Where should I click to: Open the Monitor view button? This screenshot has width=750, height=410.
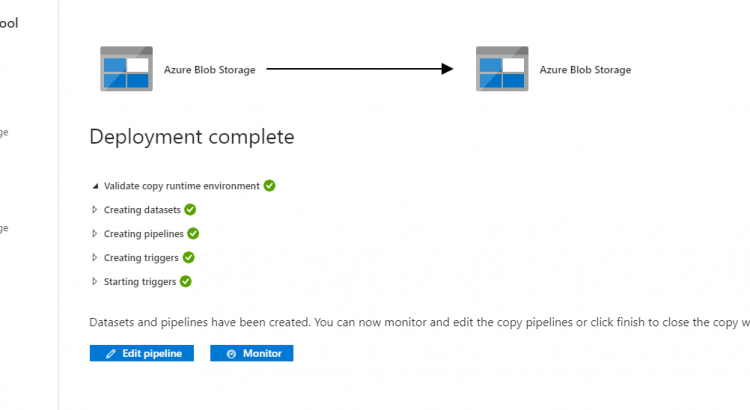click(x=252, y=354)
